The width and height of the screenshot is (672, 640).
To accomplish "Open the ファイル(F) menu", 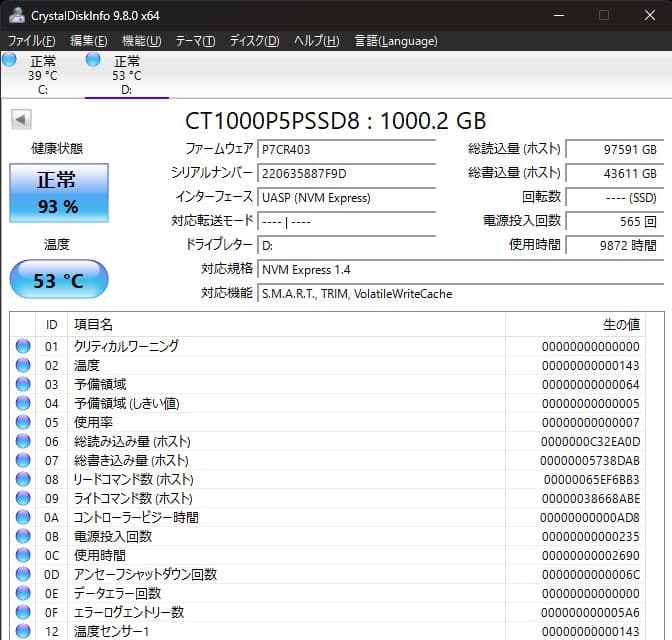I will click(31, 41).
